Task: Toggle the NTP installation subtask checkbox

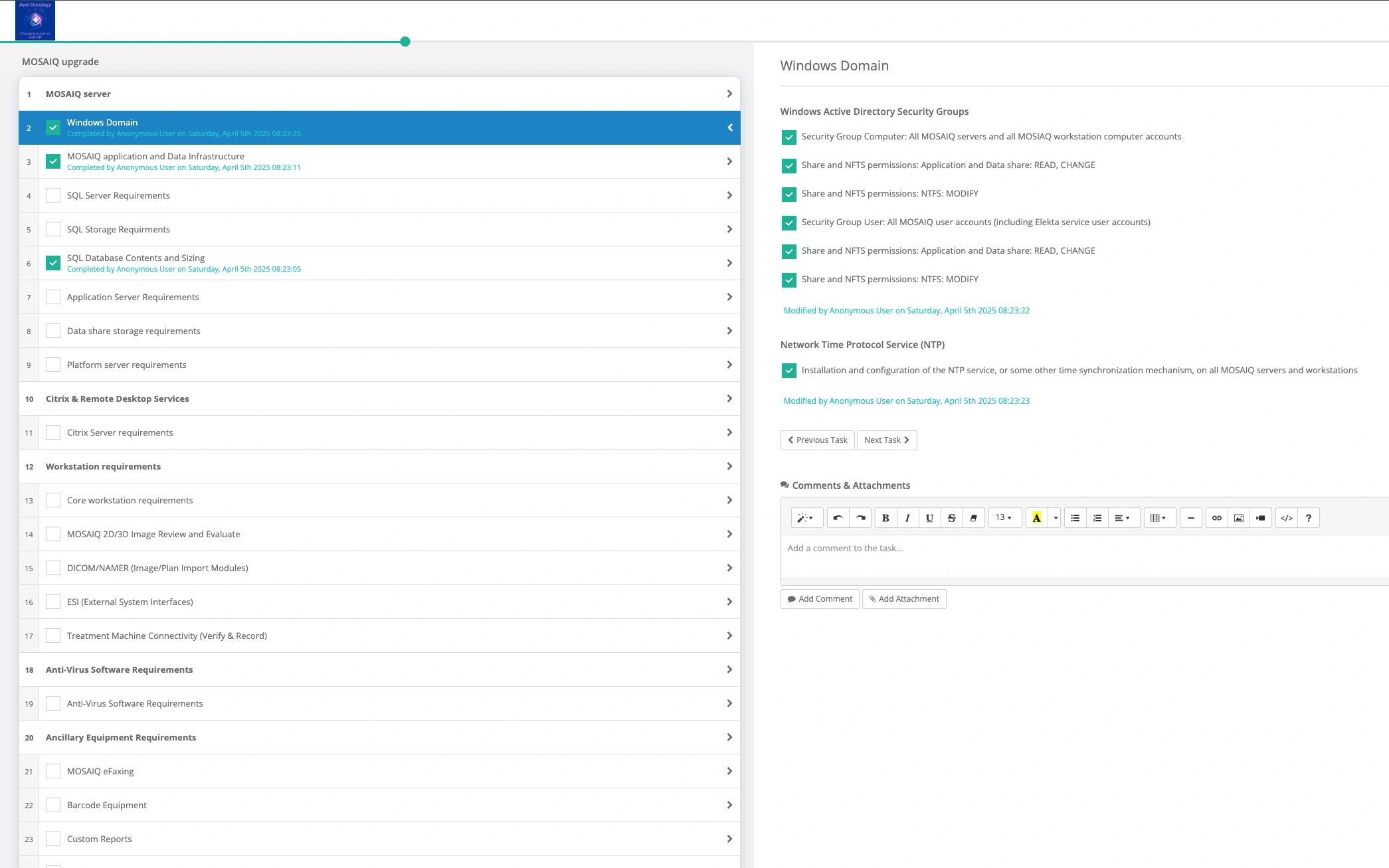Action: coord(788,371)
